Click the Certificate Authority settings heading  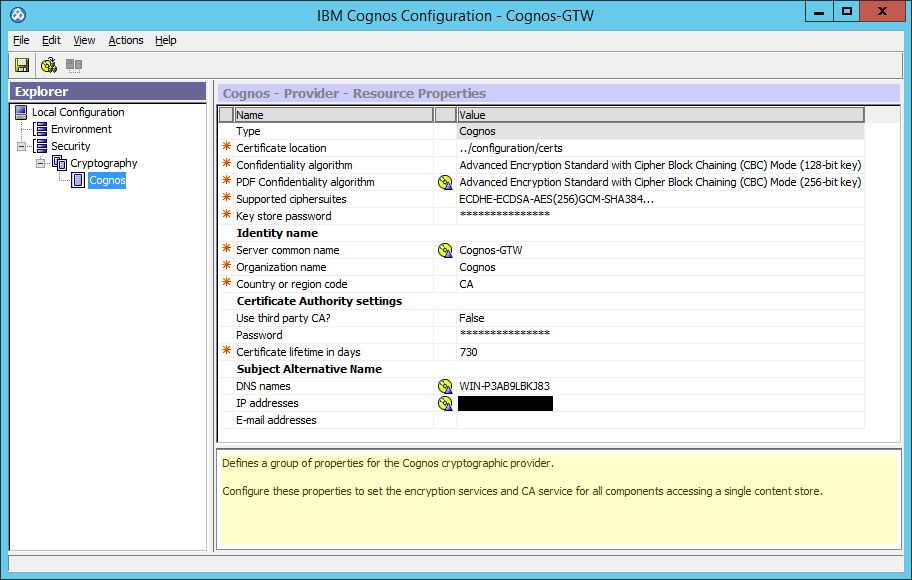click(x=319, y=301)
